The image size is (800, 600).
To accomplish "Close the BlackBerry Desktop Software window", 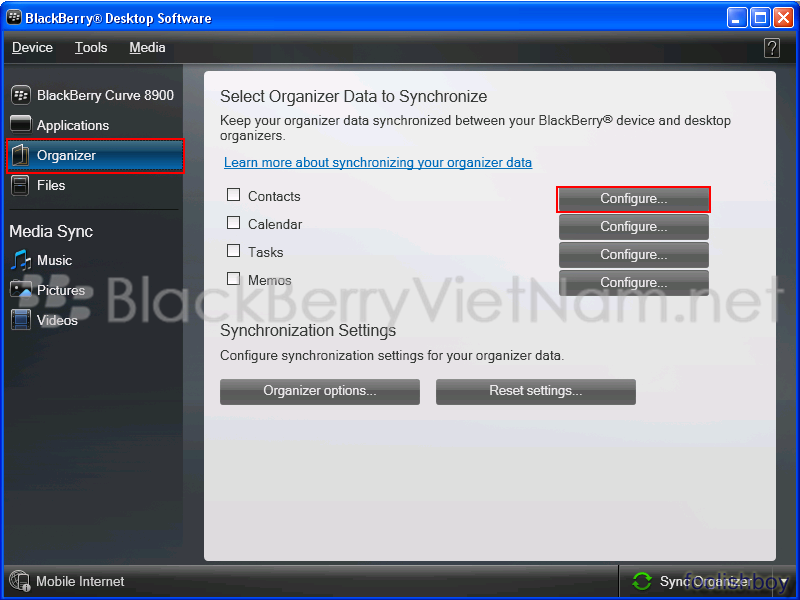I will coord(784,18).
